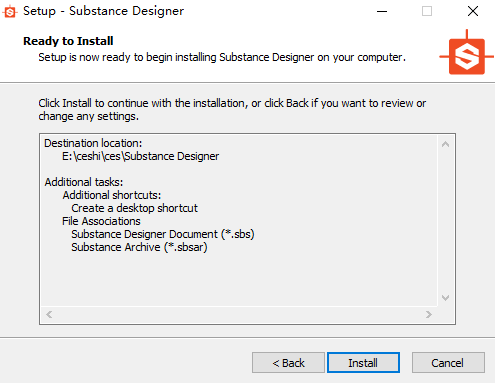Click the 'File Associations' line
This screenshot has height=383, width=495.
tap(101, 221)
